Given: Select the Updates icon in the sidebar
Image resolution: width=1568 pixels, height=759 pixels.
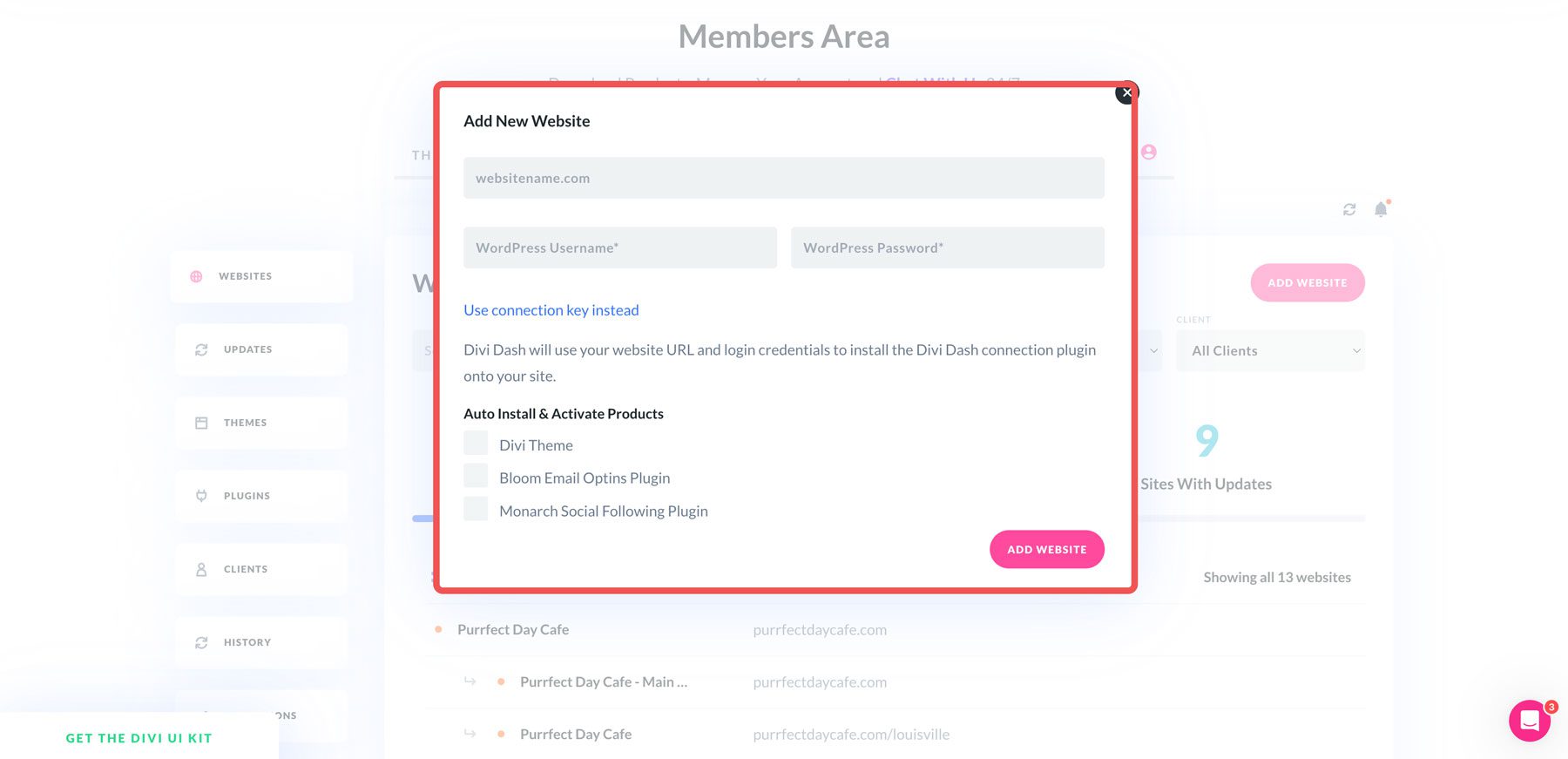Looking at the screenshot, I should [x=201, y=349].
